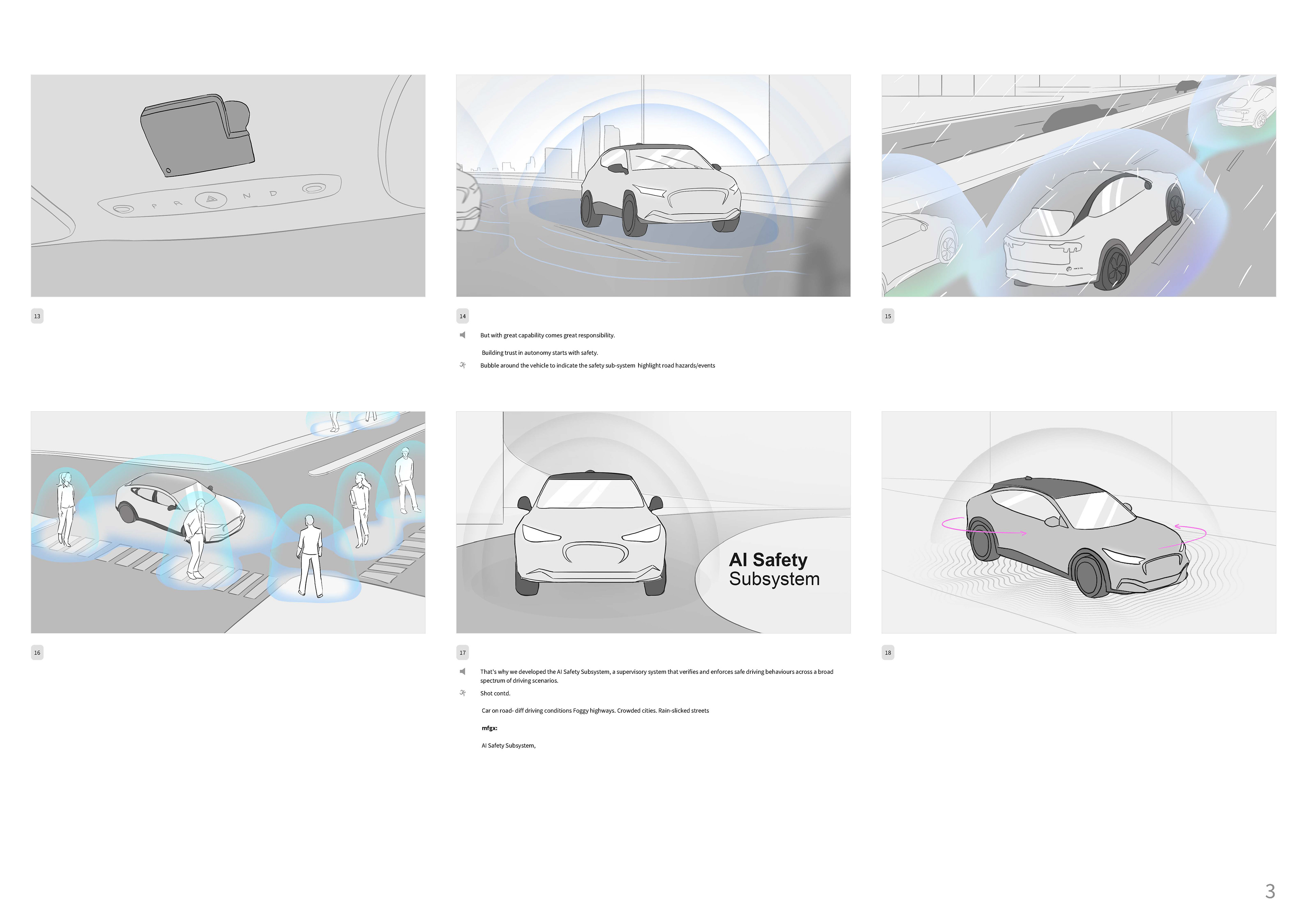Click the action icon beside 'Shot contd.'
Screen dimensions: 1307x924
pyautogui.click(x=463, y=693)
